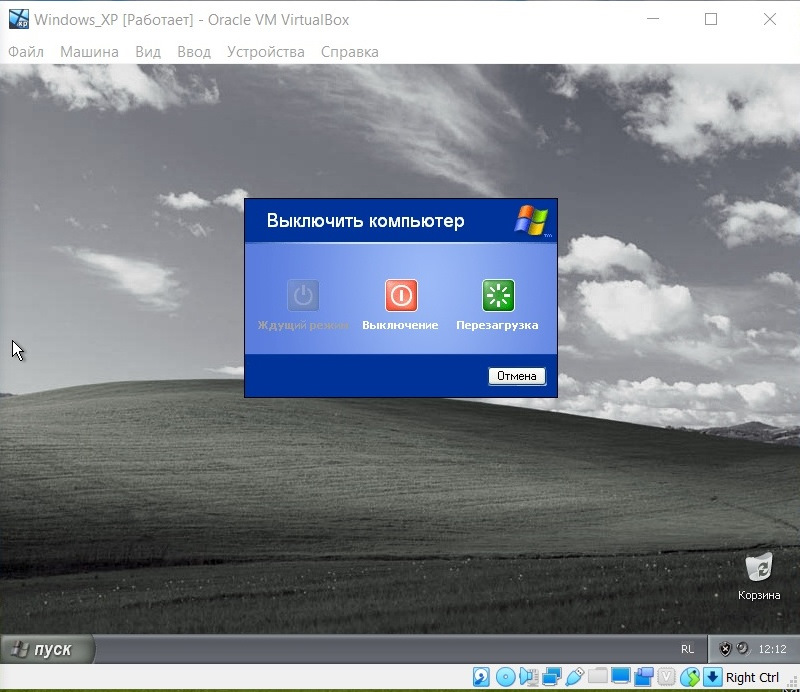Click the network adapters status icon

click(552, 677)
